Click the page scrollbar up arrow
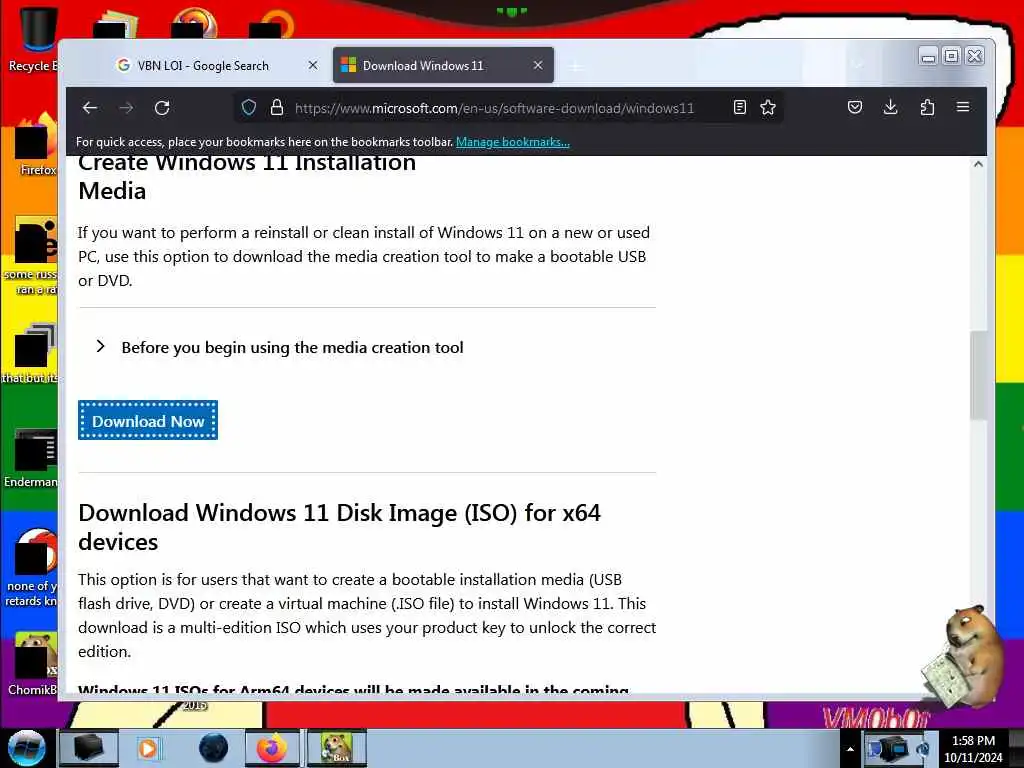 (x=978, y=165)
